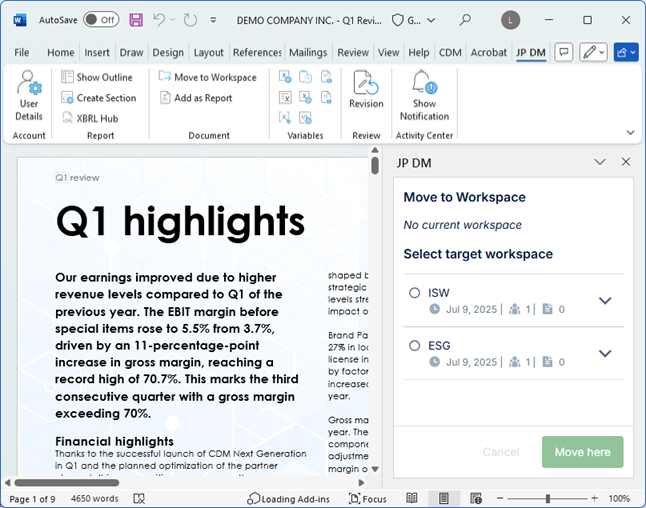Click the text lines with x variable icon
Image resolution: width=646 pixels, height=508 pixels.
click(x=285, y=97)
